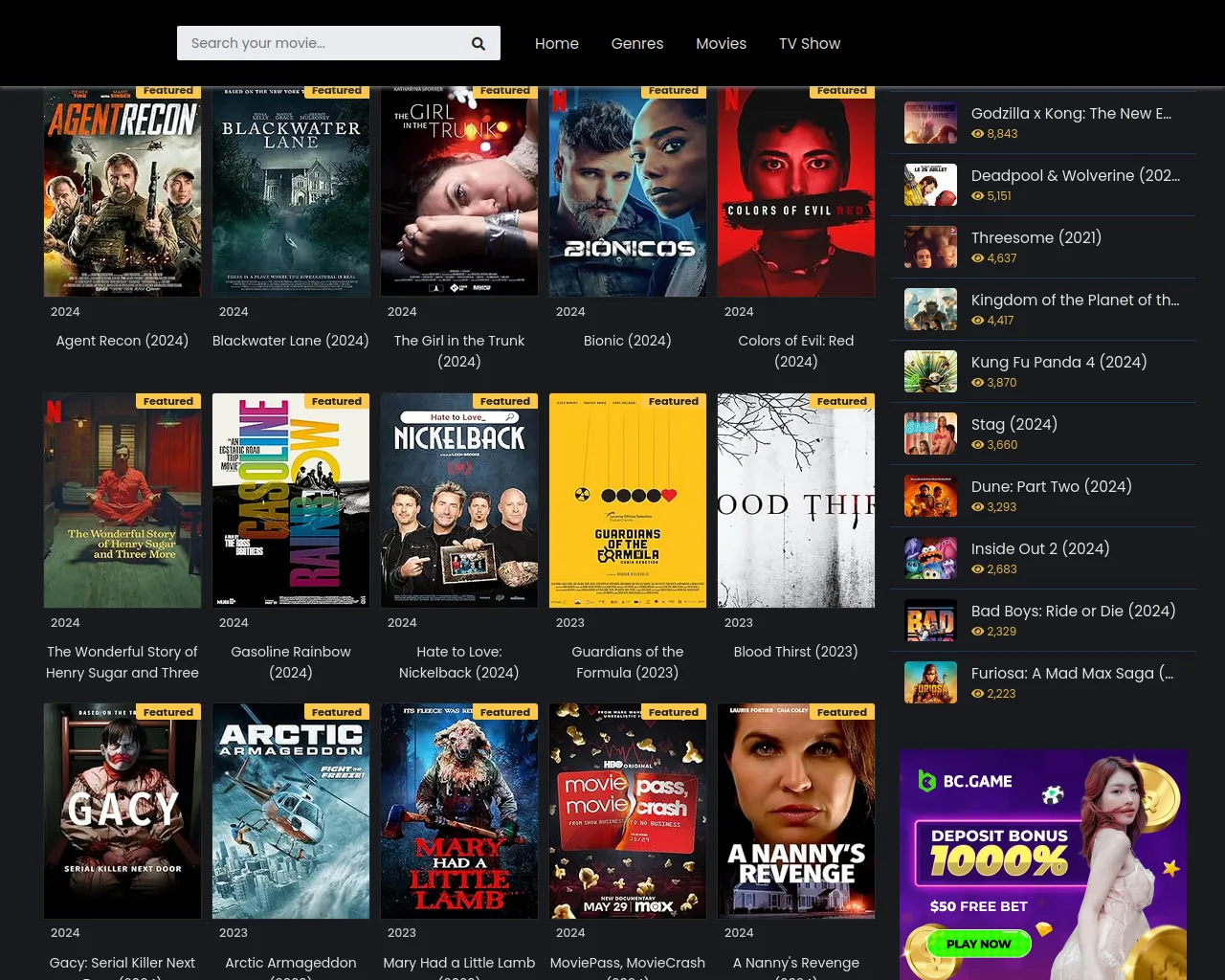Open the Home menu item
The width and height of the screenshot is (1225, 980).
point(557,43)
